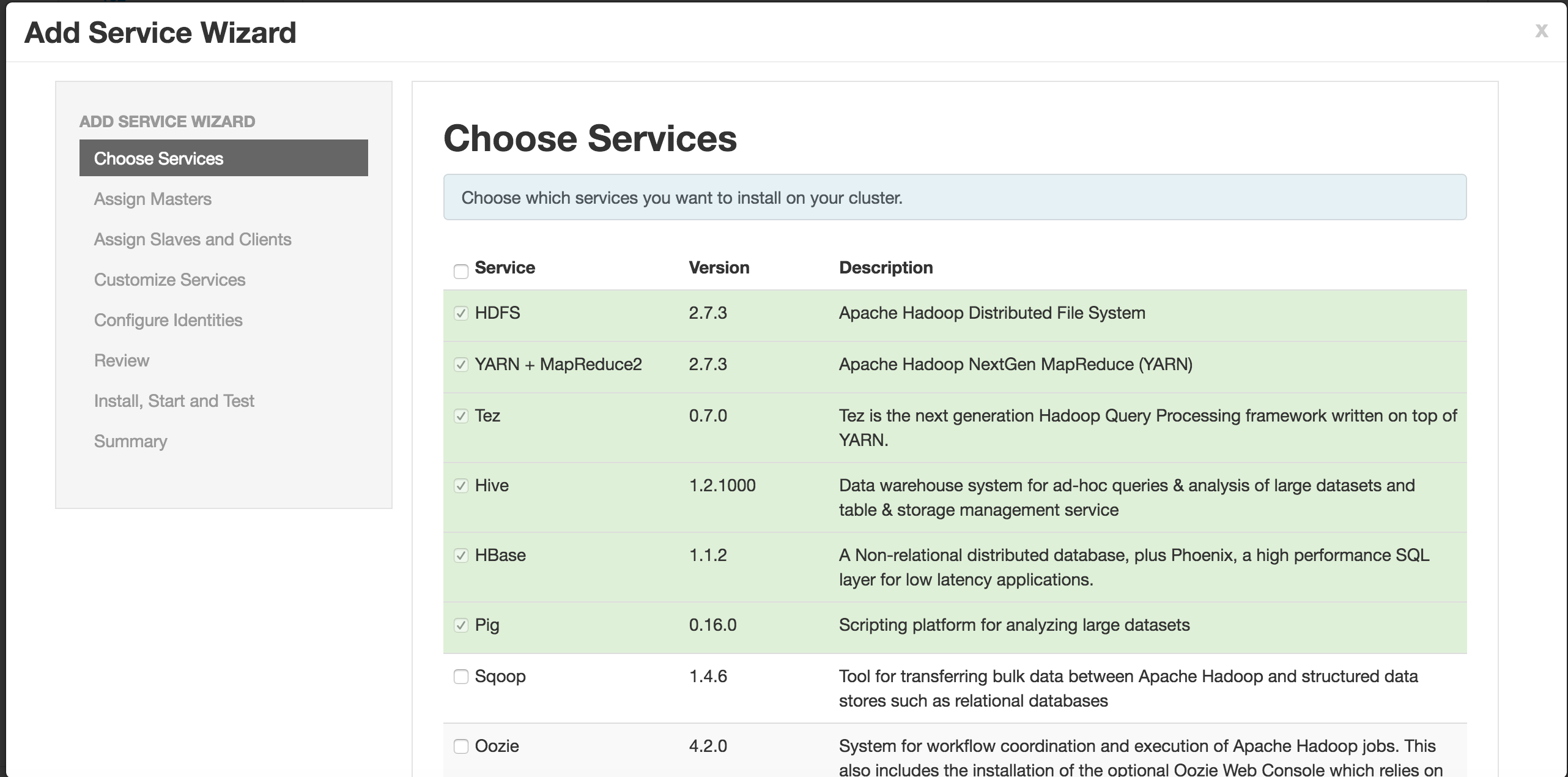
Task: Click the Version column header
Action: (x=719, y=267)
